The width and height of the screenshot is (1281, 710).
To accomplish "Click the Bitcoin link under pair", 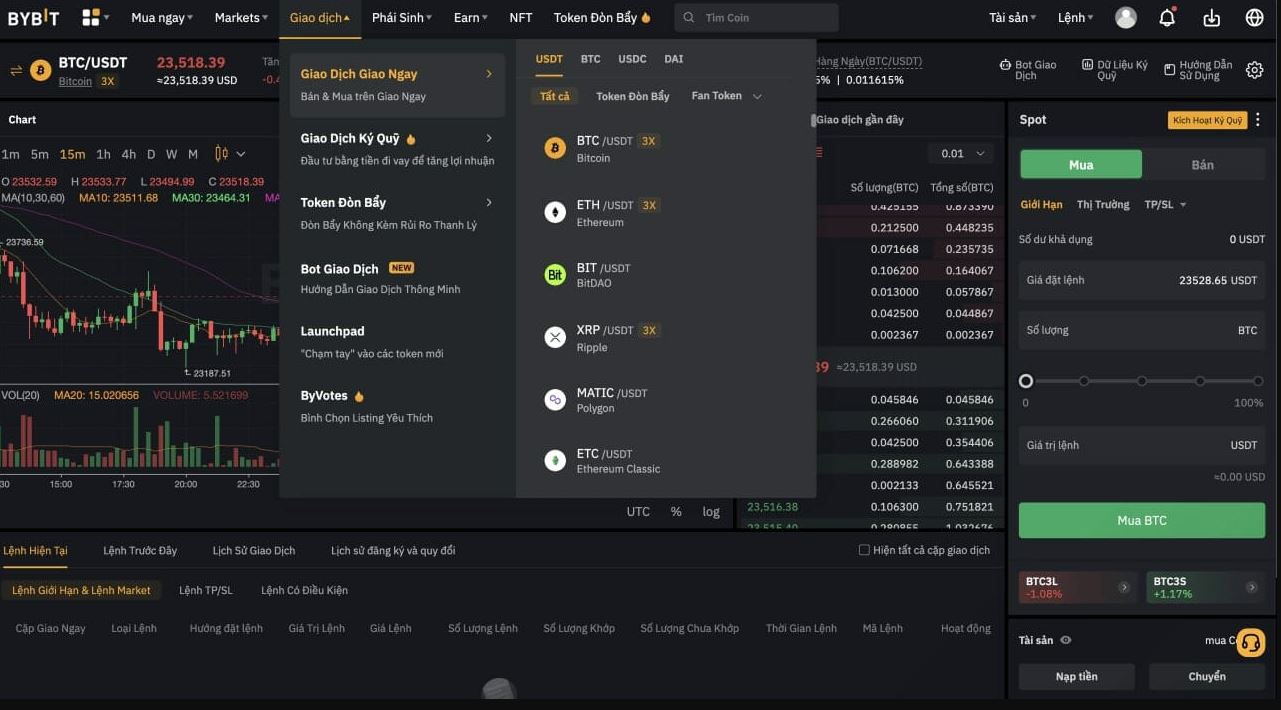I will click(x=75, y=82).
